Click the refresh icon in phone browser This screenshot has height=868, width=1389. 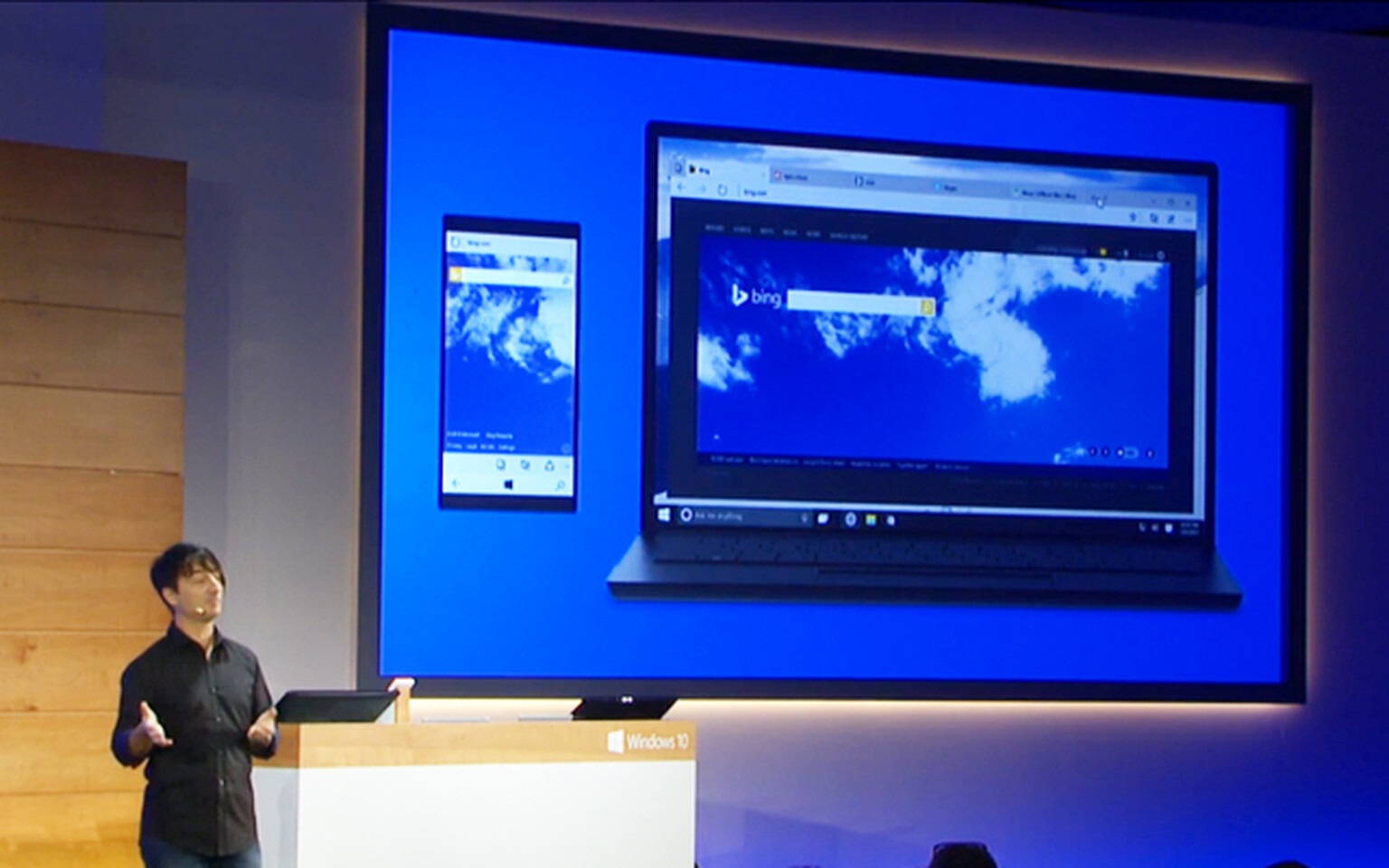click(x=456, y=242)
